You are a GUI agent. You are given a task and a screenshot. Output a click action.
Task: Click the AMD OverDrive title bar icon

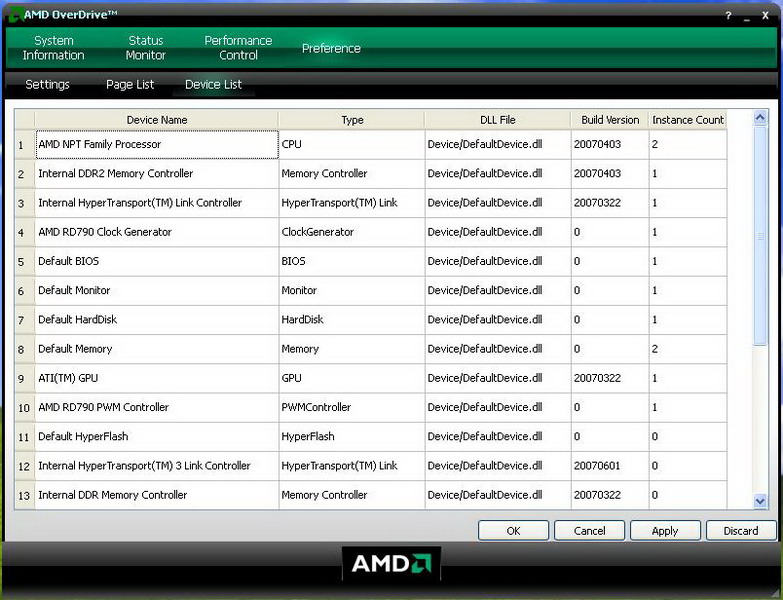click(15, 15)
